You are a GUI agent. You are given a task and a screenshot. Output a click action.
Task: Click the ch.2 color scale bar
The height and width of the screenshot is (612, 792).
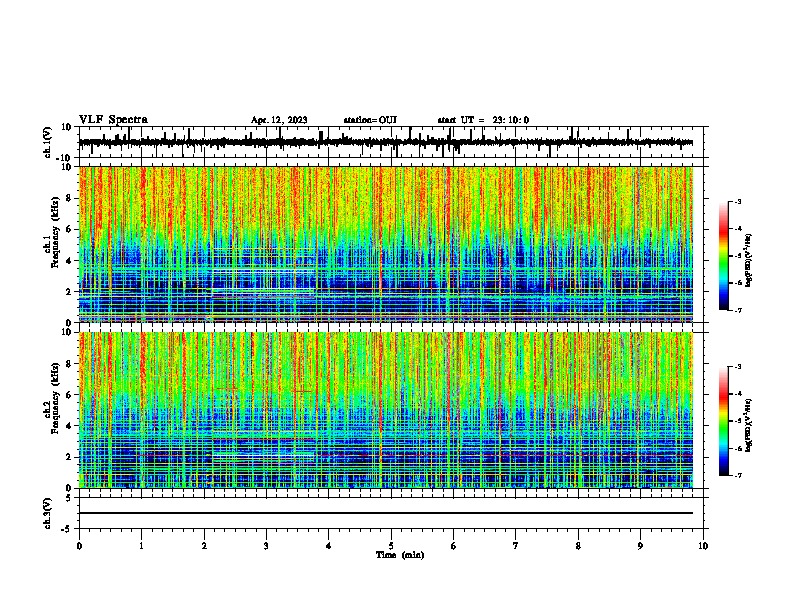(x=724, y=421)
